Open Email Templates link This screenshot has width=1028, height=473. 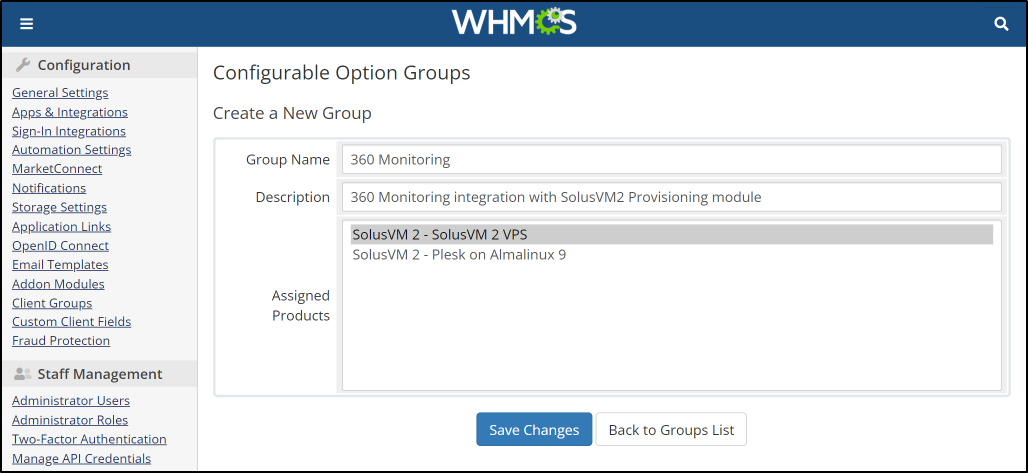pos(60,264)
